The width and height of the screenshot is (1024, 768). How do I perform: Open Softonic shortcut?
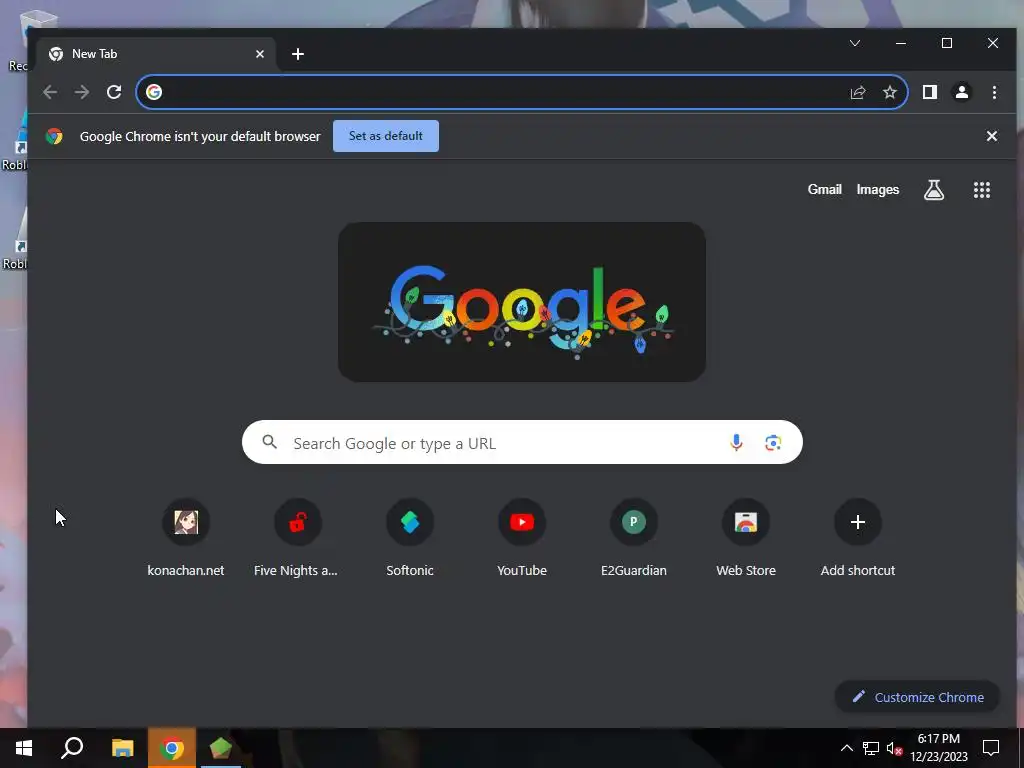click(410, 538)
